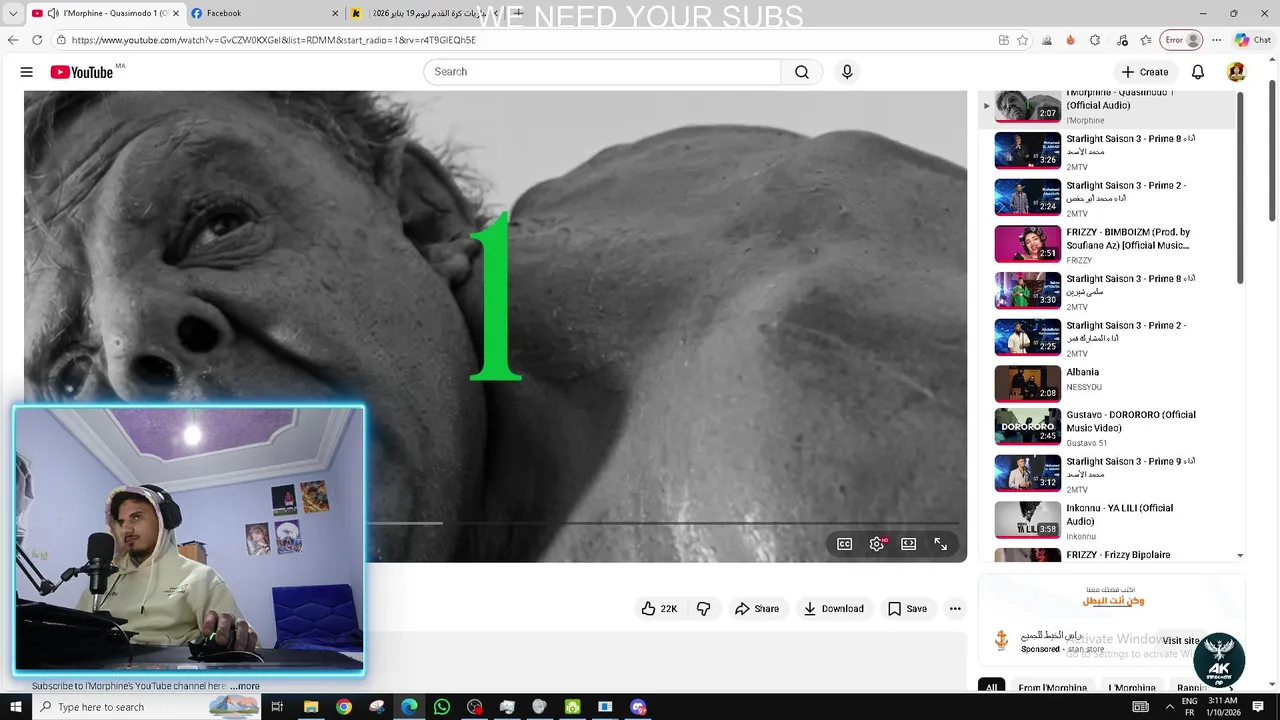Launch Google Chrome from the taskbar
The width and height of the screenshot is (1280, 720).
pyautogui.click(x=344, y=707)
